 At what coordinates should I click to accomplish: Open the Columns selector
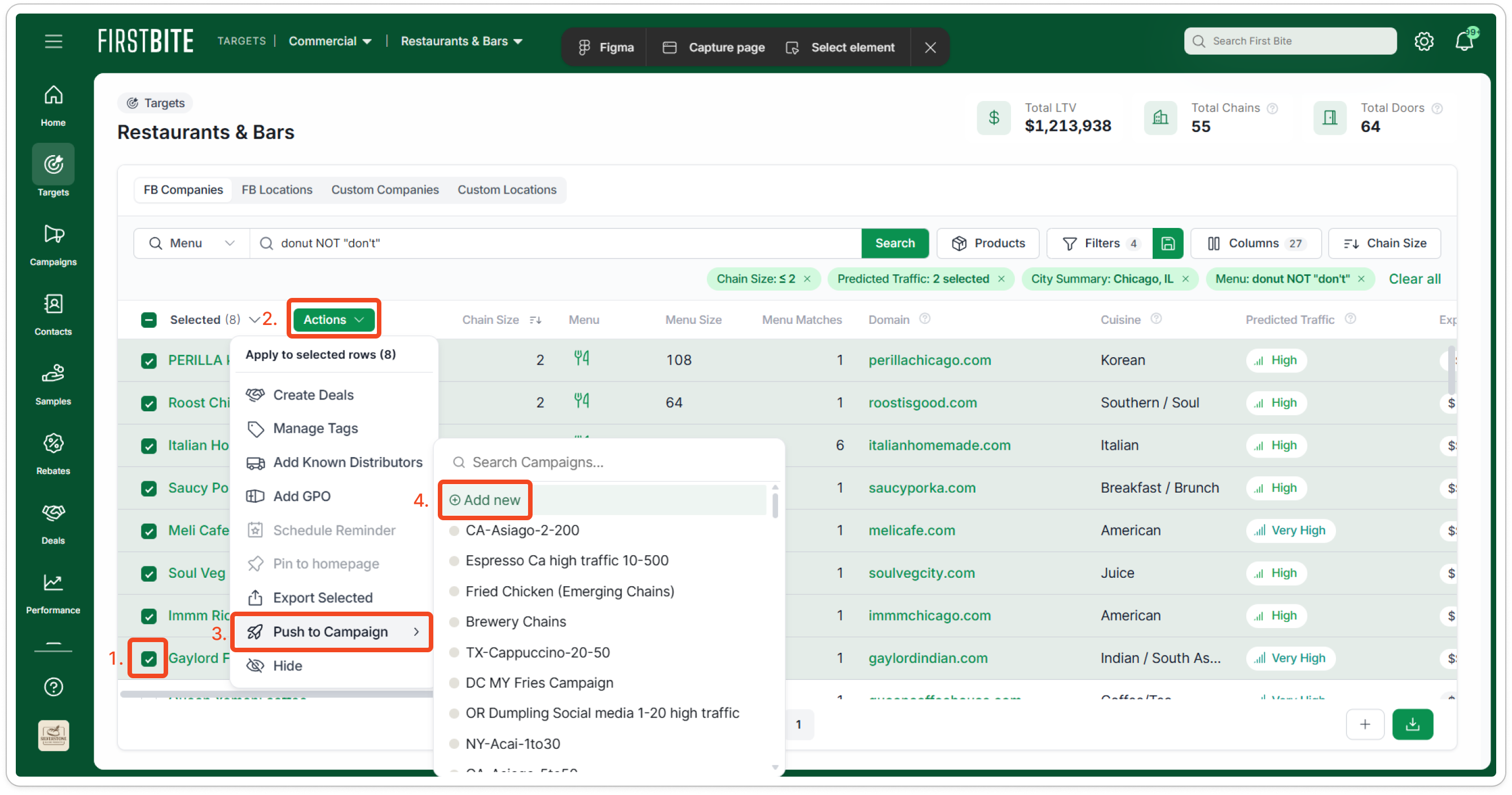[x=1255, y=243]
